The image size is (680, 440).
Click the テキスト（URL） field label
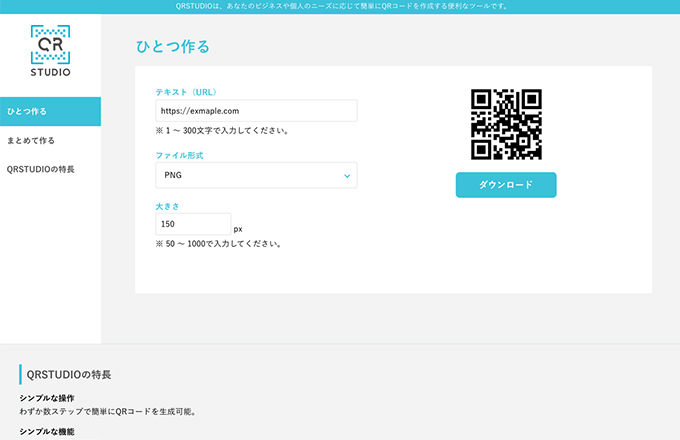[189, 91]
